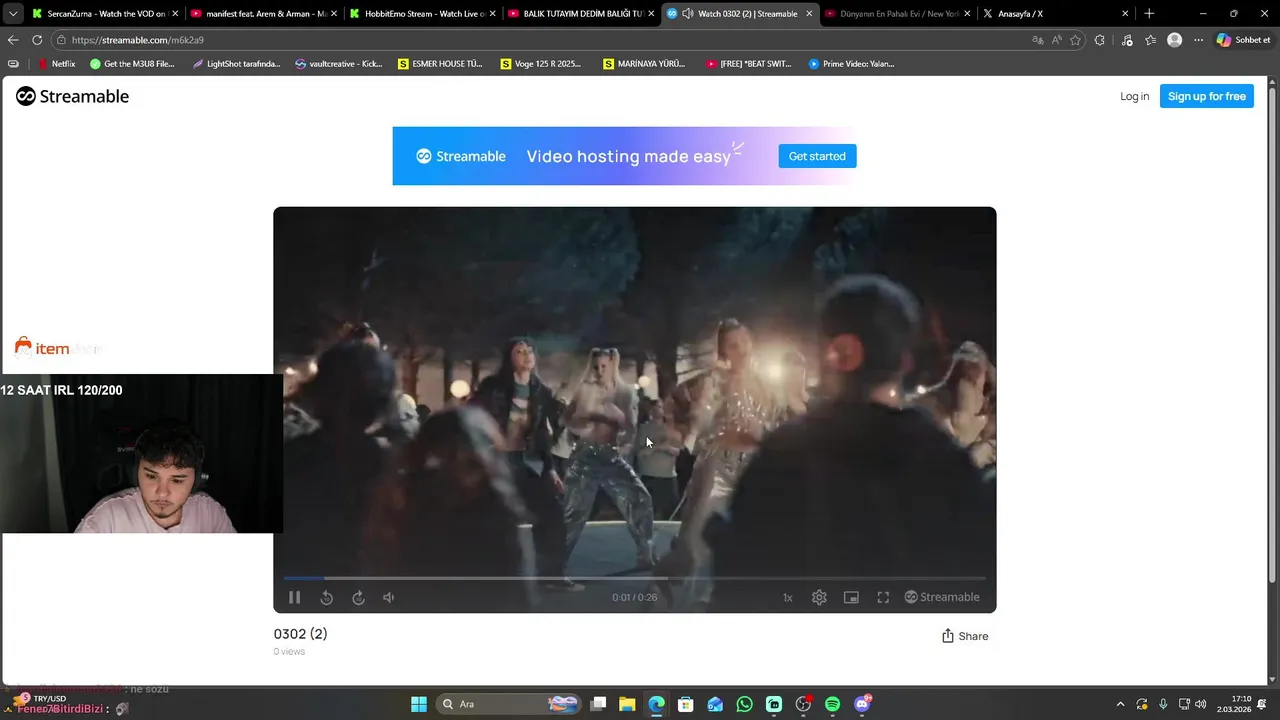
Task: Click the translate page icon
Action: coord(1037,40)
